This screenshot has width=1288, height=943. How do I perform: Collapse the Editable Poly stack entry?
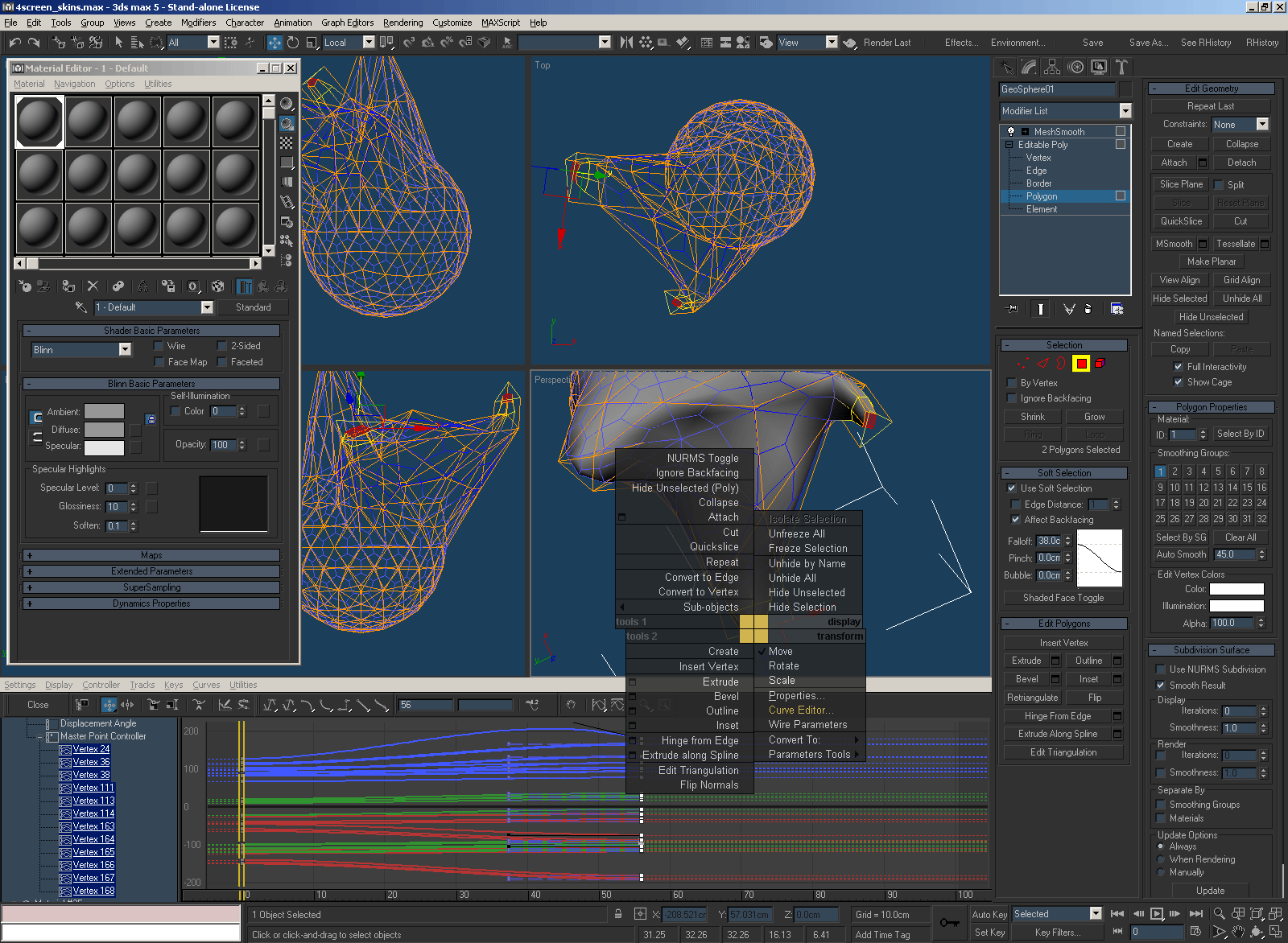coord(1009,145)
